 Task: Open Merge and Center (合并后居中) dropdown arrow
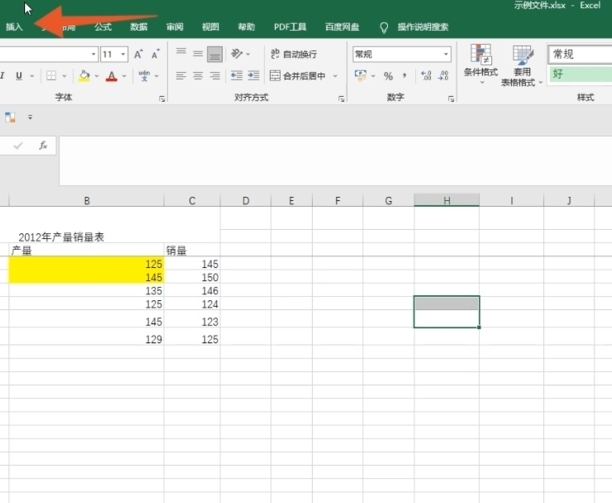pyautogui.click(x=334, y=76)
